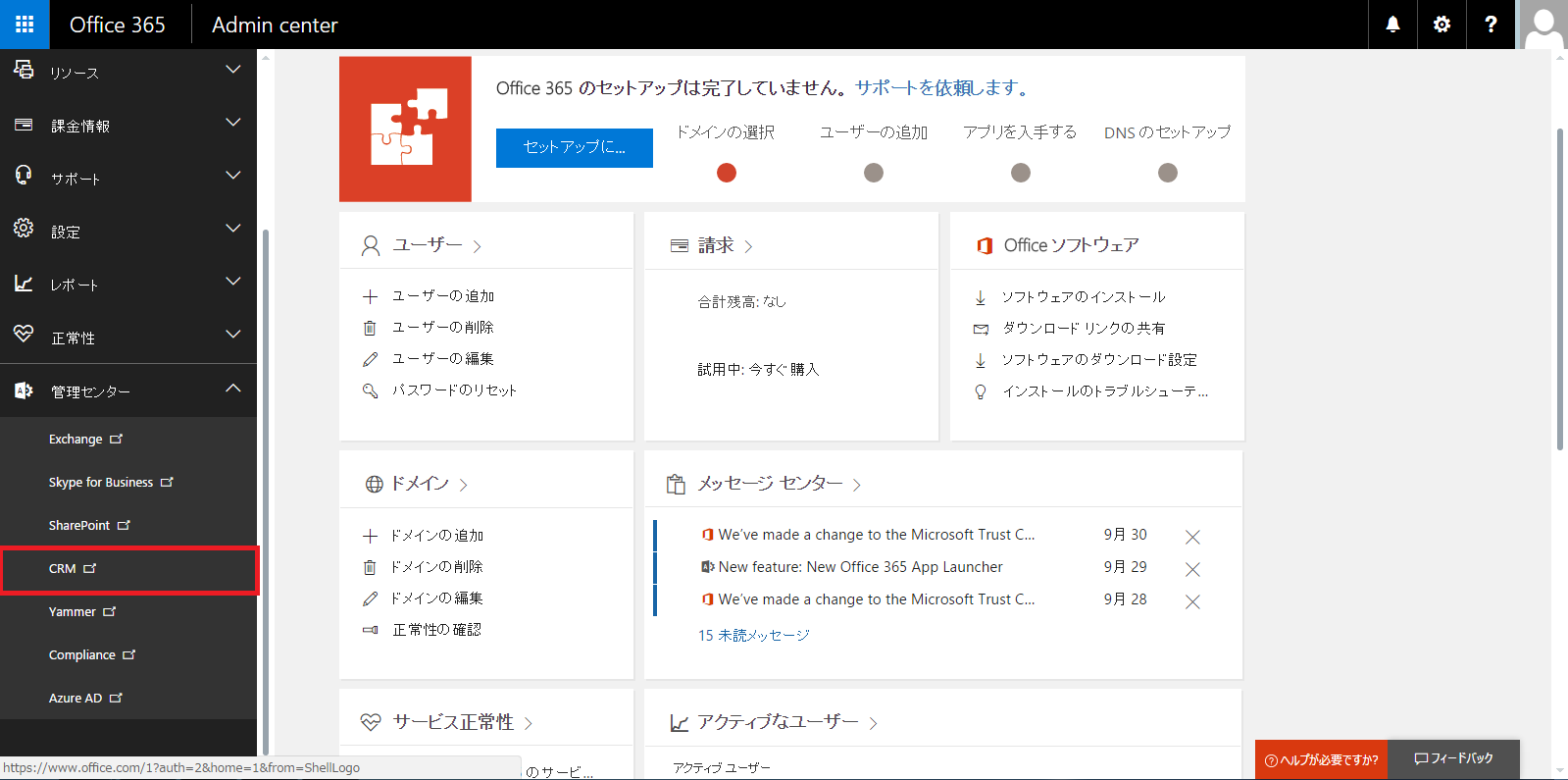Click the 設定 gear icon in sidebar
This screenshot has height=780, width=1568.
pos(24,229)
